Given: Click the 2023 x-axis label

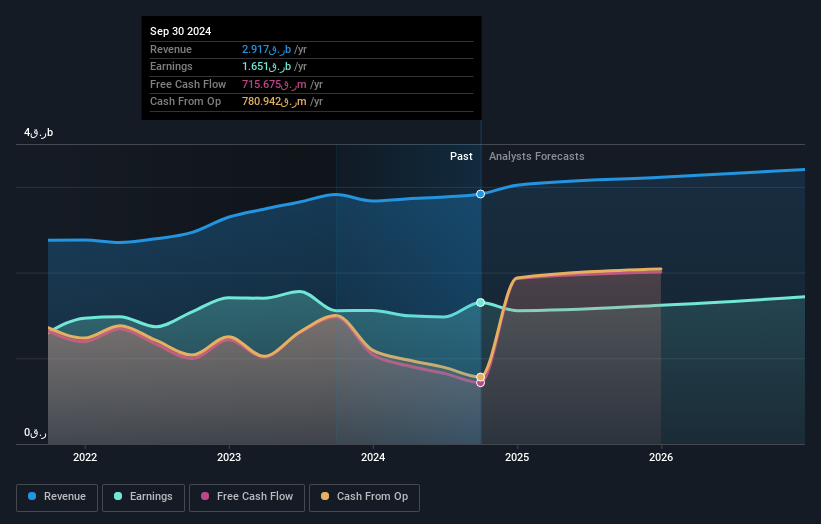Looking at the screenshot, I should 229,457.
